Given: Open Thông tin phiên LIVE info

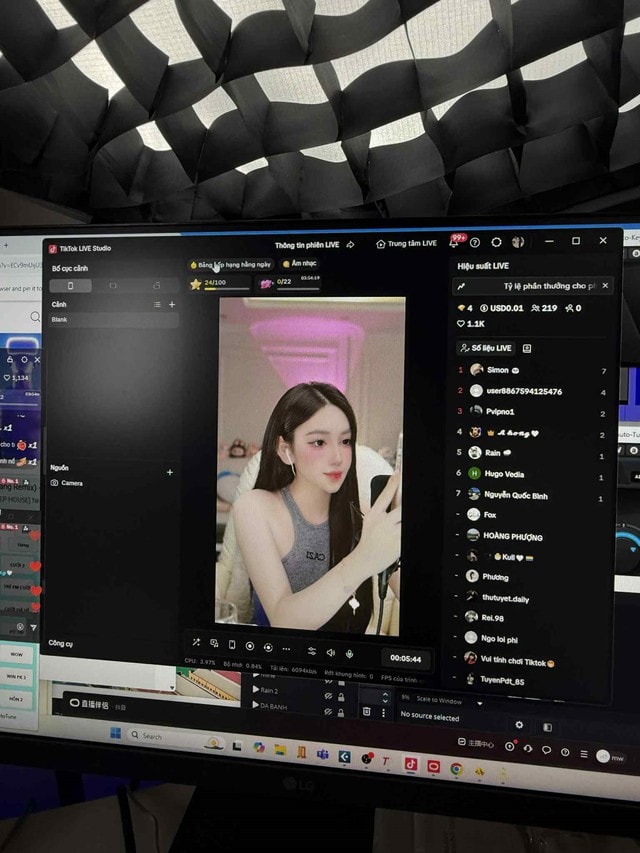Looking at the screenshot, I should 307,245.
